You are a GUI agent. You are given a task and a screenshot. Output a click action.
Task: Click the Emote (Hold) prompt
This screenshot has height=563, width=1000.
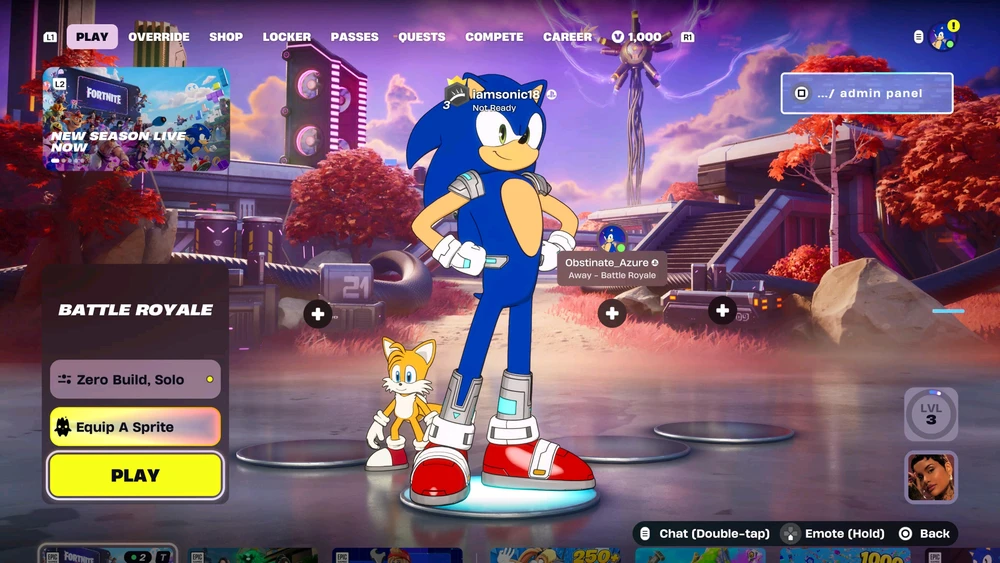[x=834, y=534]
